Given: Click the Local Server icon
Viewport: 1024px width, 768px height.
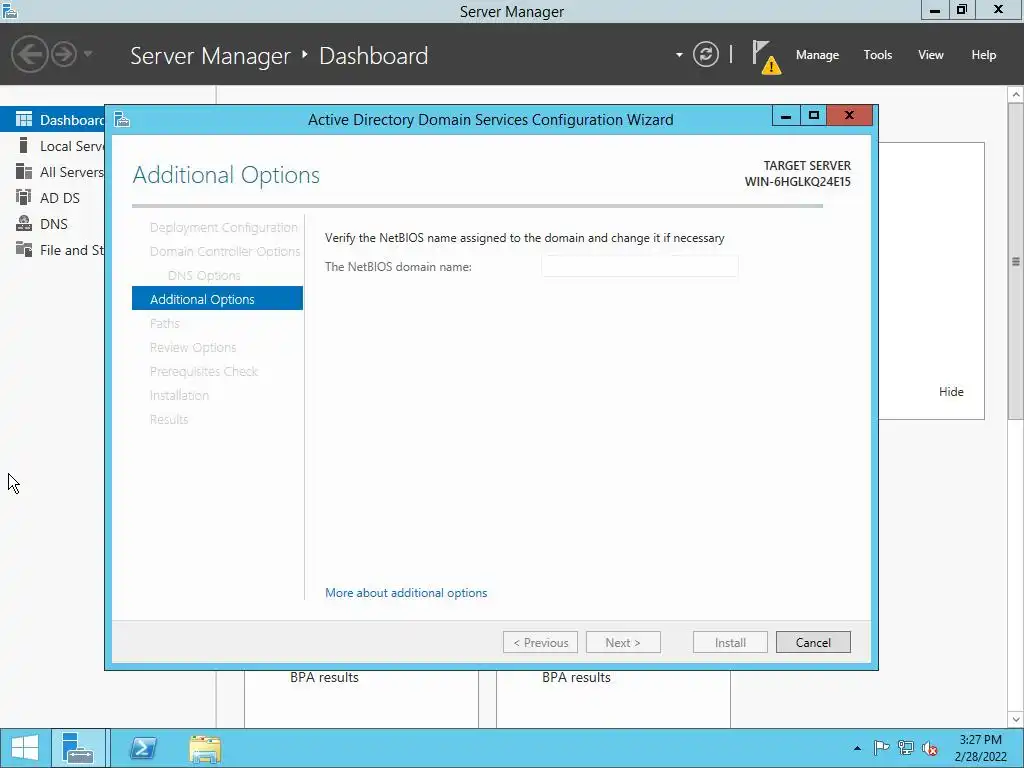Looking at the screenshot, I should (x=24, y=145).
